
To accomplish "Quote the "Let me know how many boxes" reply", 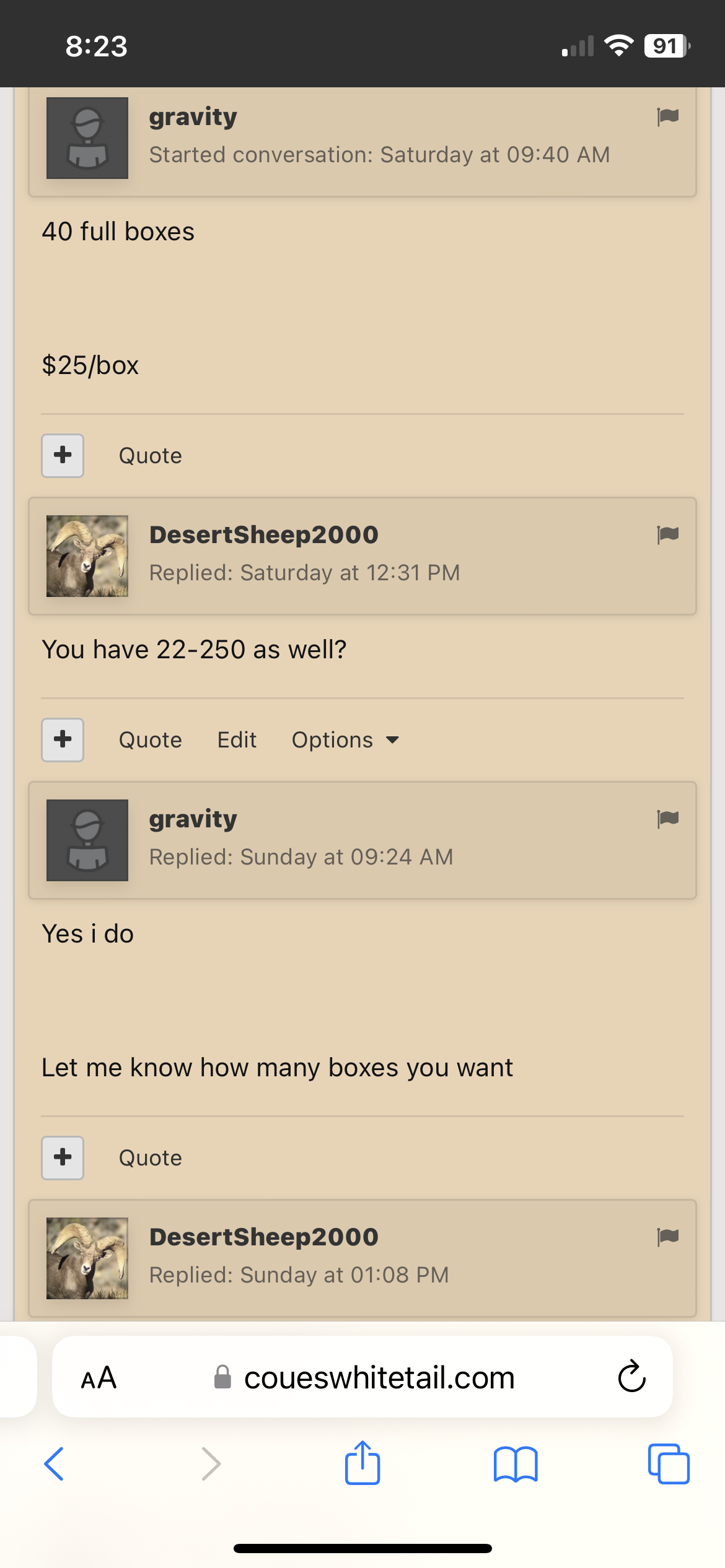I will coord(151,1158).
